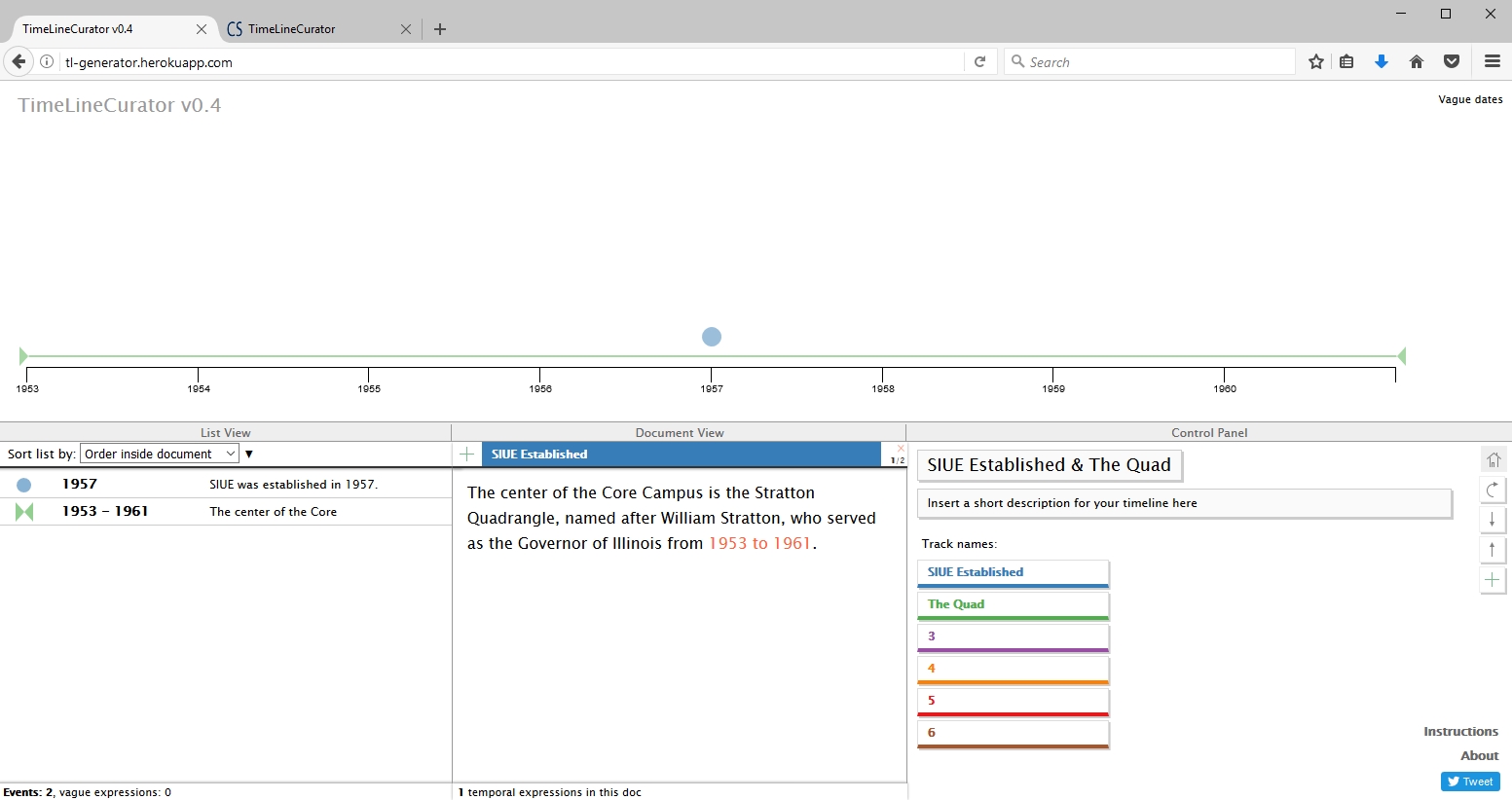Open the Instructions link
The width and height of the screenshot is (1512, 800).
click(1460, 731)
